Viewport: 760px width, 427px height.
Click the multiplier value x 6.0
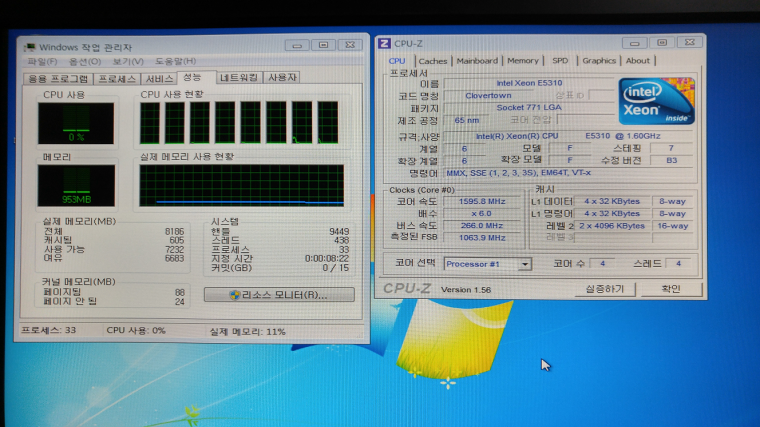pyautogui.click(x=482, y=213)
